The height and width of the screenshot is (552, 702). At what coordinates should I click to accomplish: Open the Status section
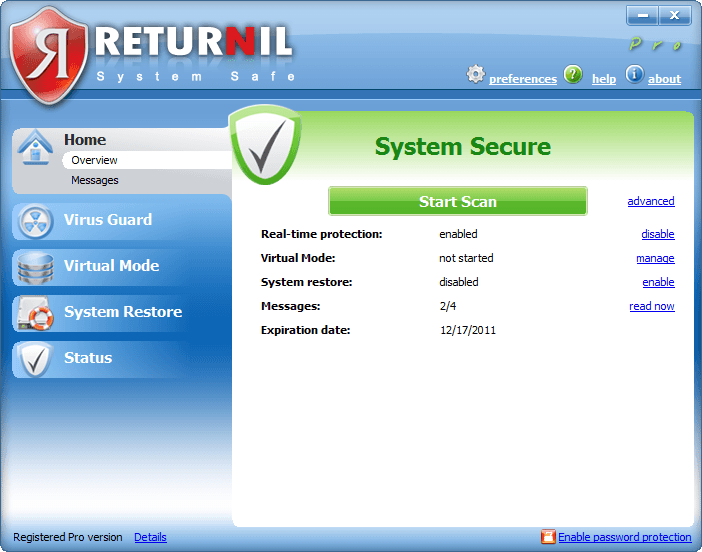pos(122,359)
